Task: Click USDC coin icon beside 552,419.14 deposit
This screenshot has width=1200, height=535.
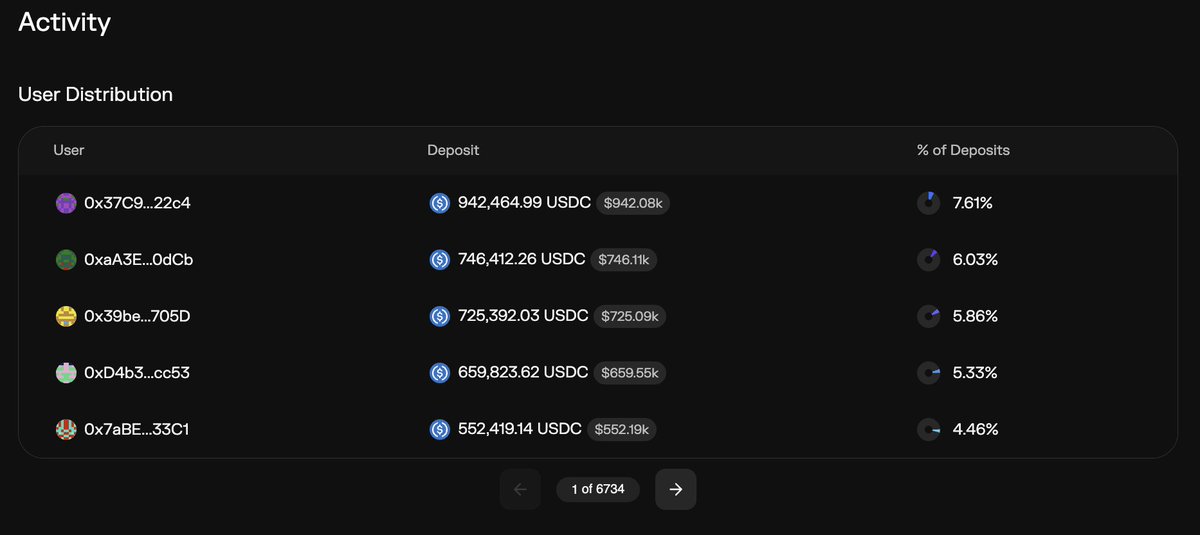Action: [439, 429]
